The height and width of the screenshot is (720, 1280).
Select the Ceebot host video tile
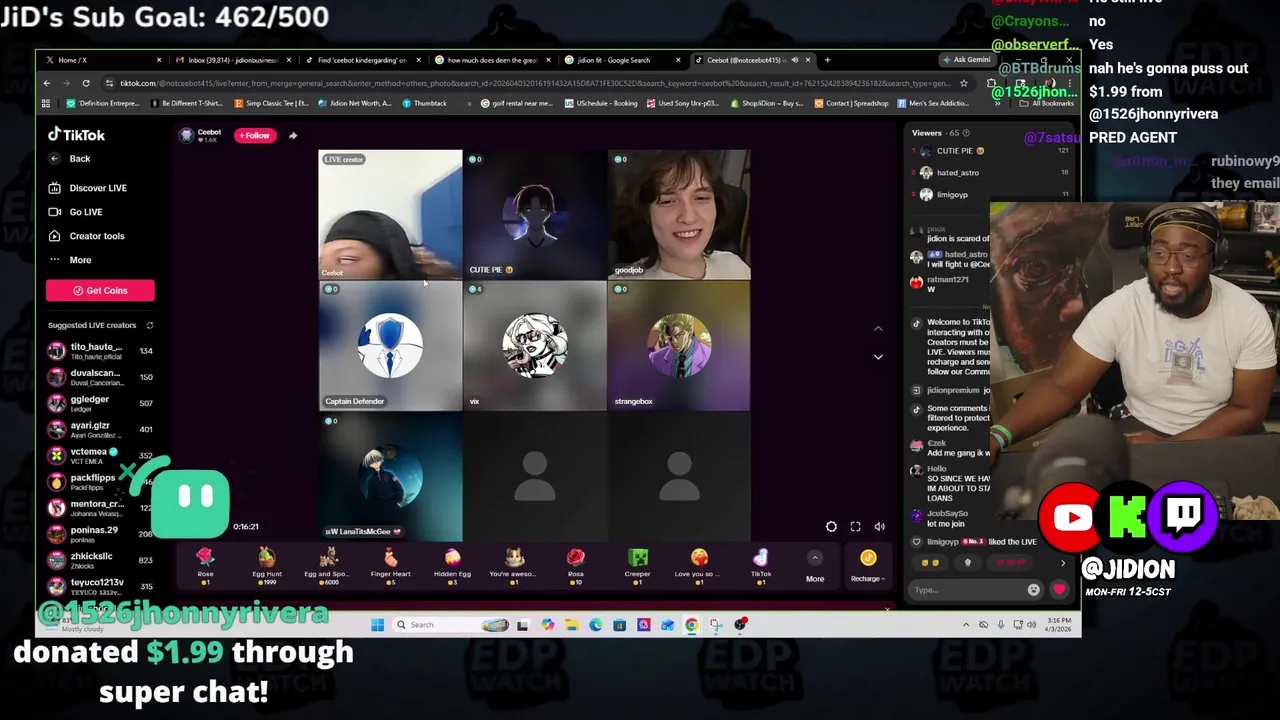click(390, 214)
